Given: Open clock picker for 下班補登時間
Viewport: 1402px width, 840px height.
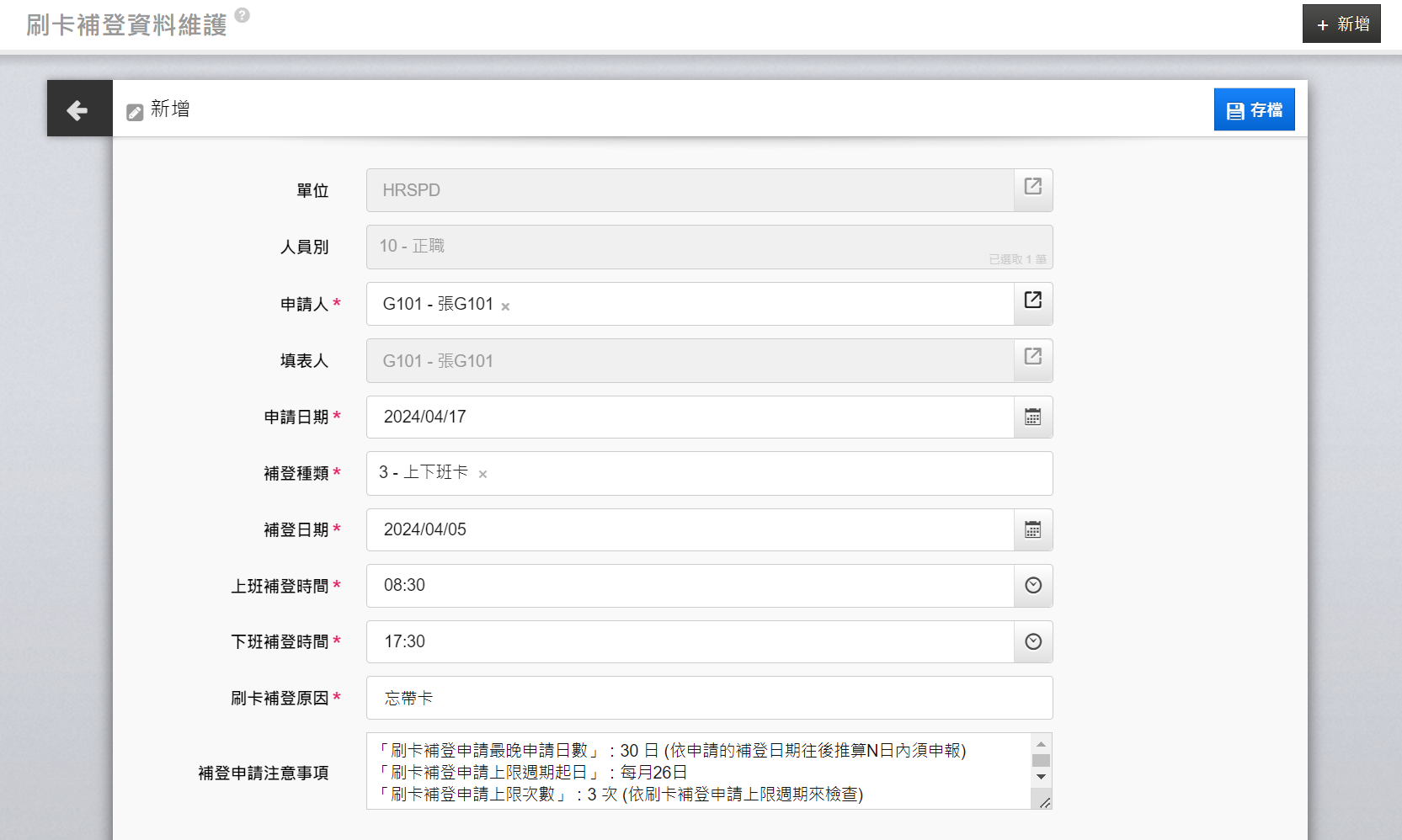Looking at the screenshot, I should coord(1032,642).
